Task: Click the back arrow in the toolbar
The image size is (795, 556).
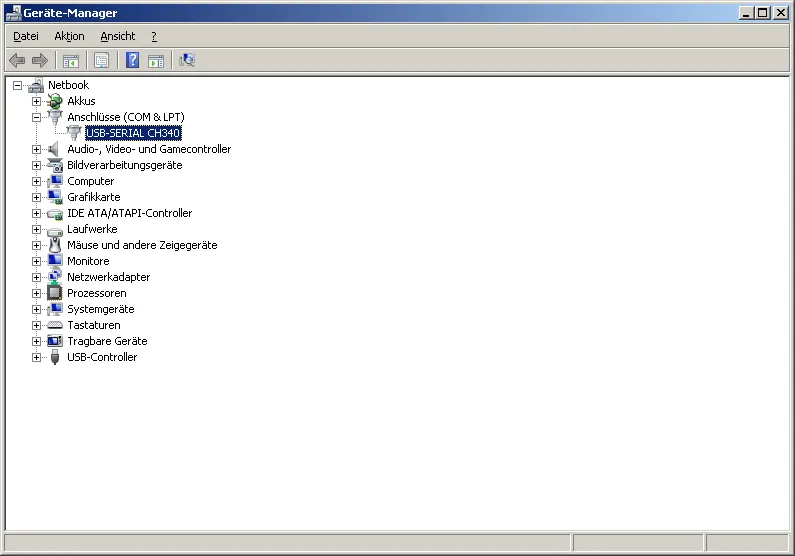Action: (x=17, y=61)
